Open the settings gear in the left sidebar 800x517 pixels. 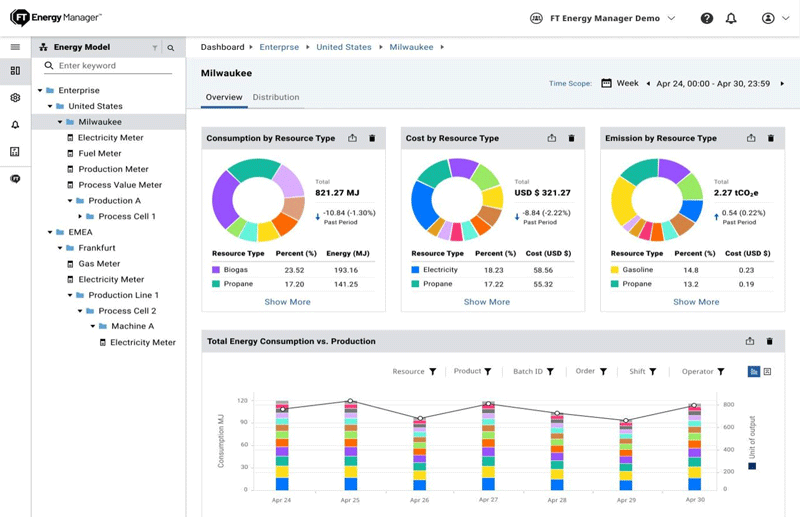pyautogui.click(x=15, y=98)
